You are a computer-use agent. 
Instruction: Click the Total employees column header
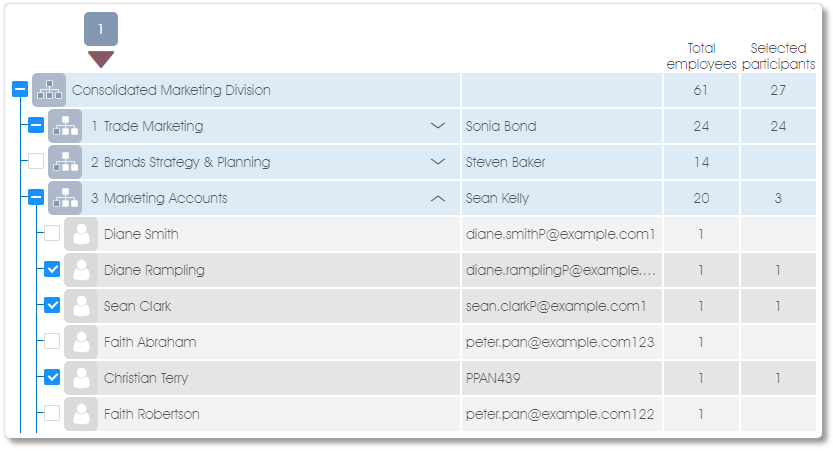(701, 56)
